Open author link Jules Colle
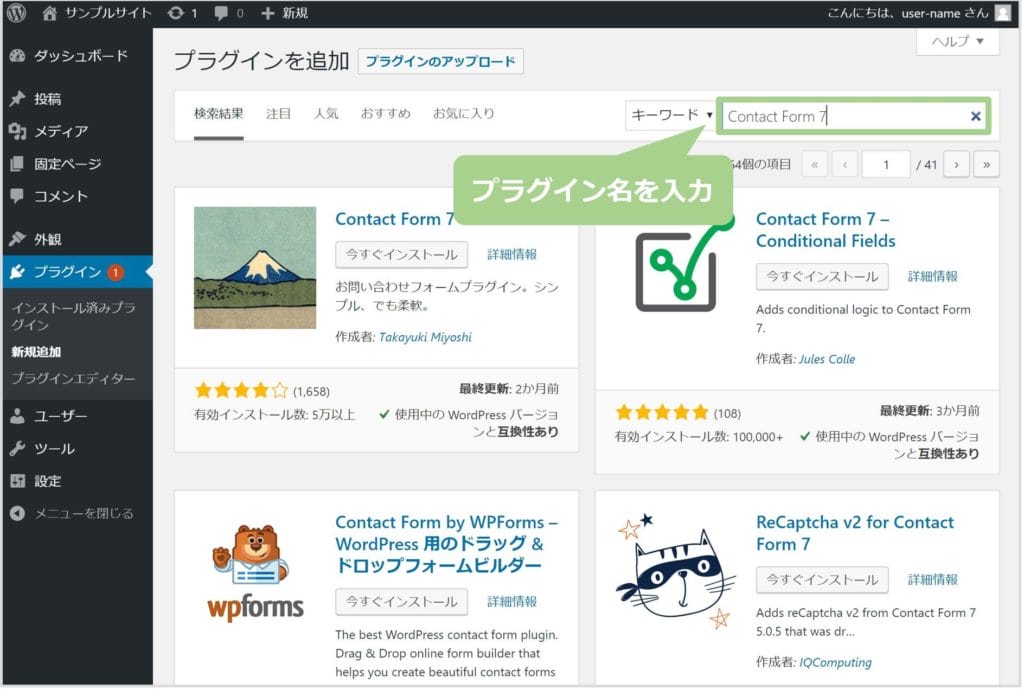 click(x=827, y=360)
